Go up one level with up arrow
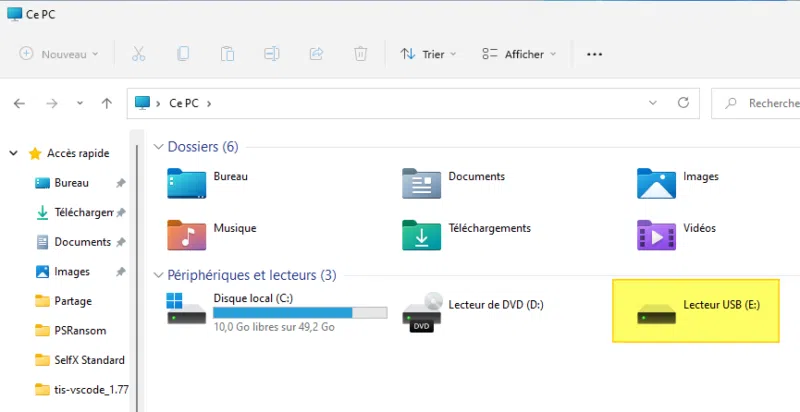The height and width of the screenshot is (412, 800). [107, 104]
